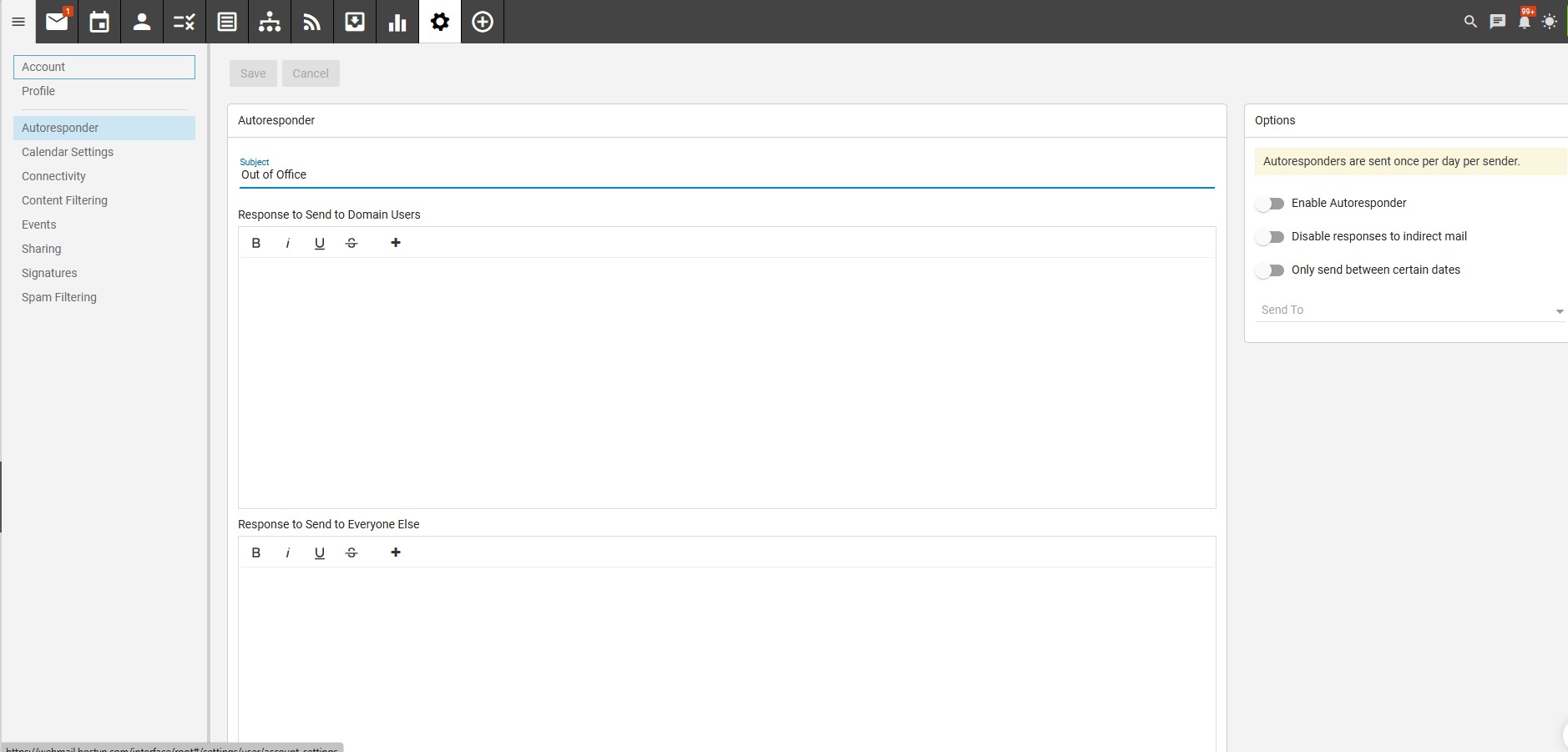This screenshot has height=752, width=1568.
Task: Apply bold in Domain Users response editor
Action: [256, 243]
